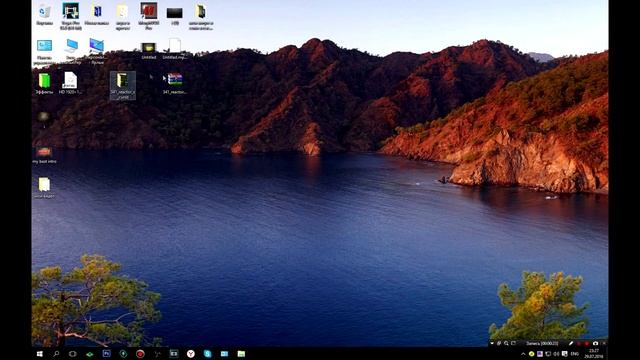
Task: Open the green folder icon on desktop
Action: point(44,84)
